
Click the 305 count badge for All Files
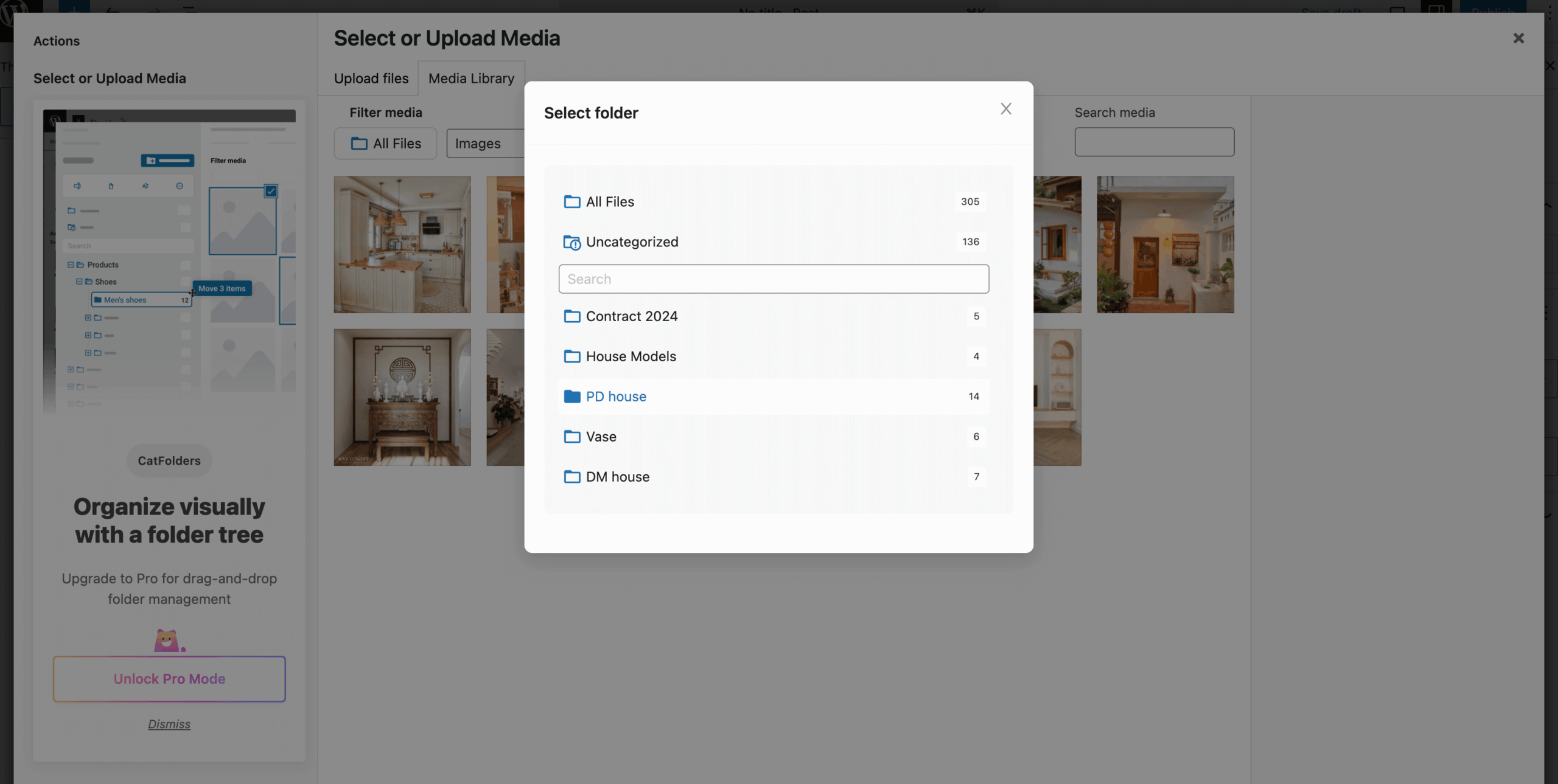[970, 201]
